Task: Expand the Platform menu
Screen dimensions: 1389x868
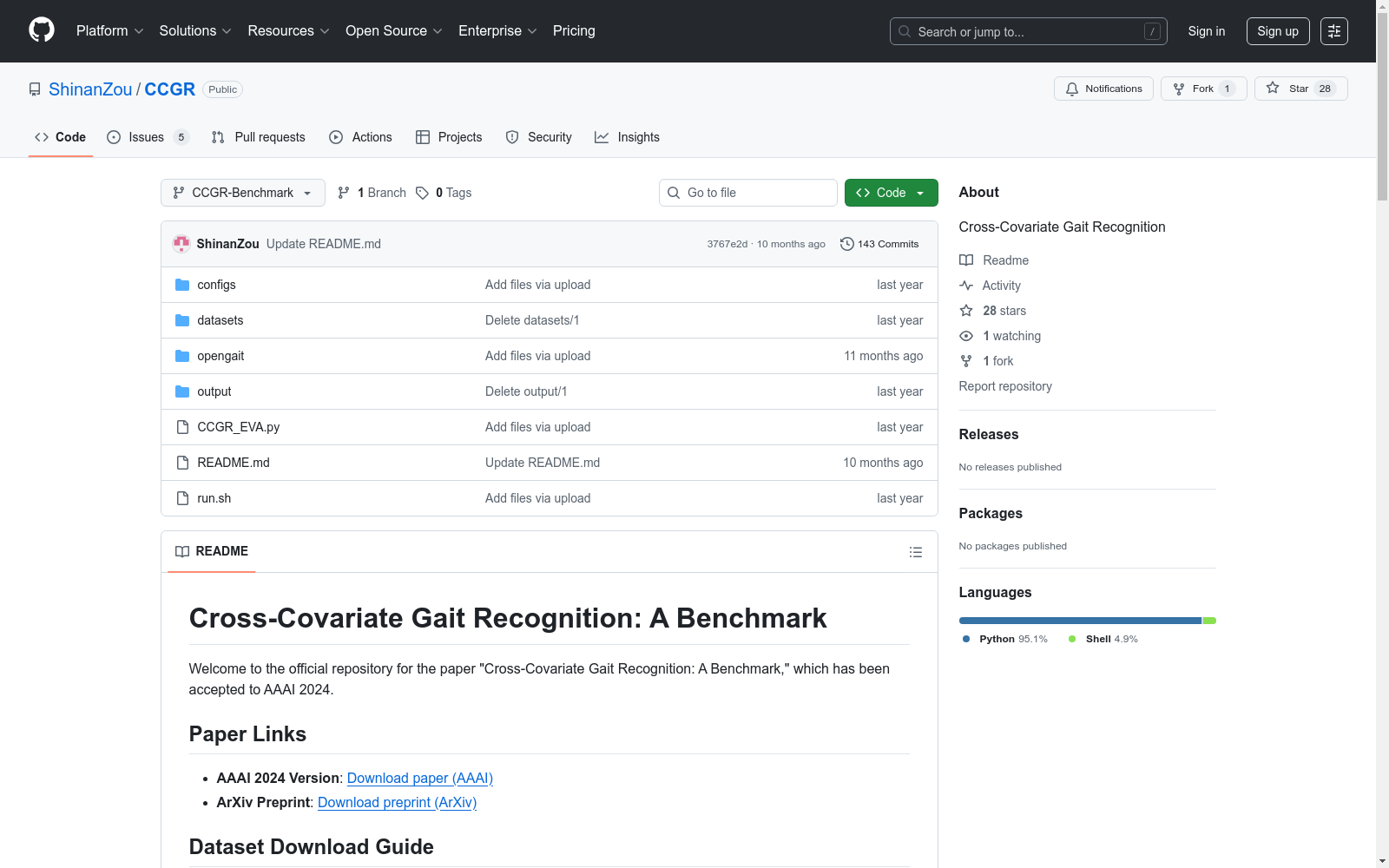Action: [x=109, y=31]
